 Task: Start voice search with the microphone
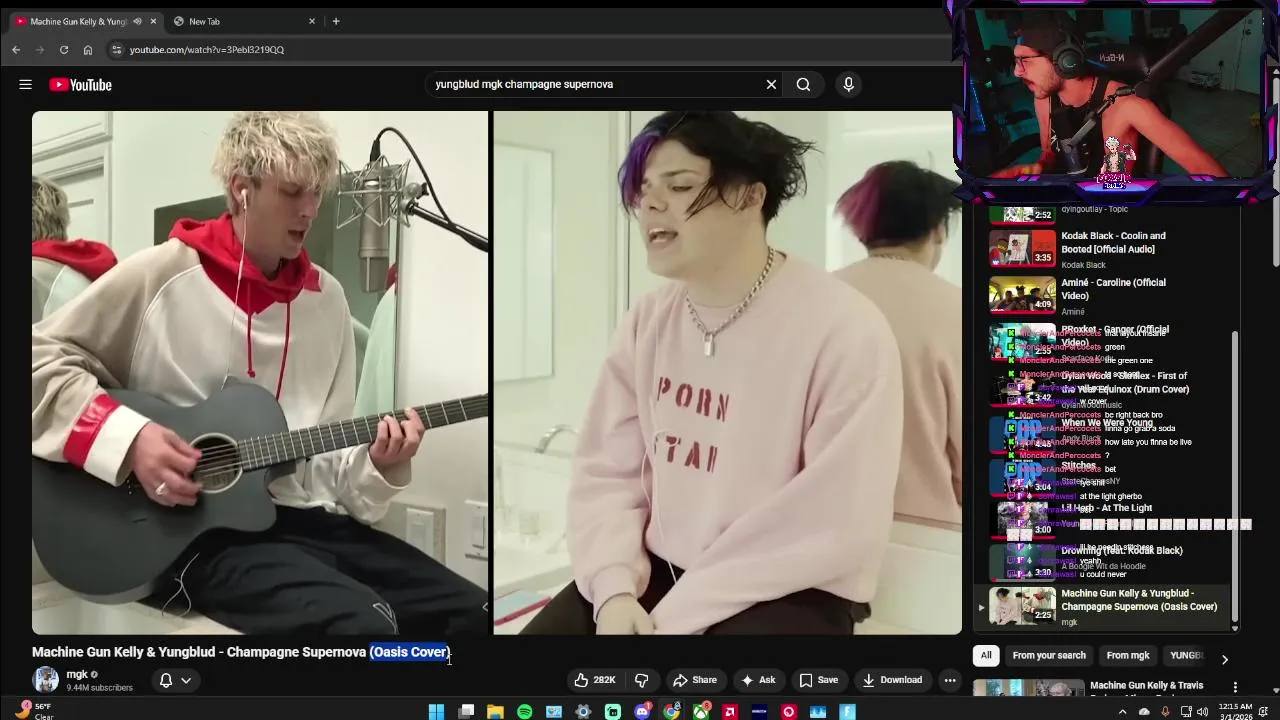(x=848, y=85)
